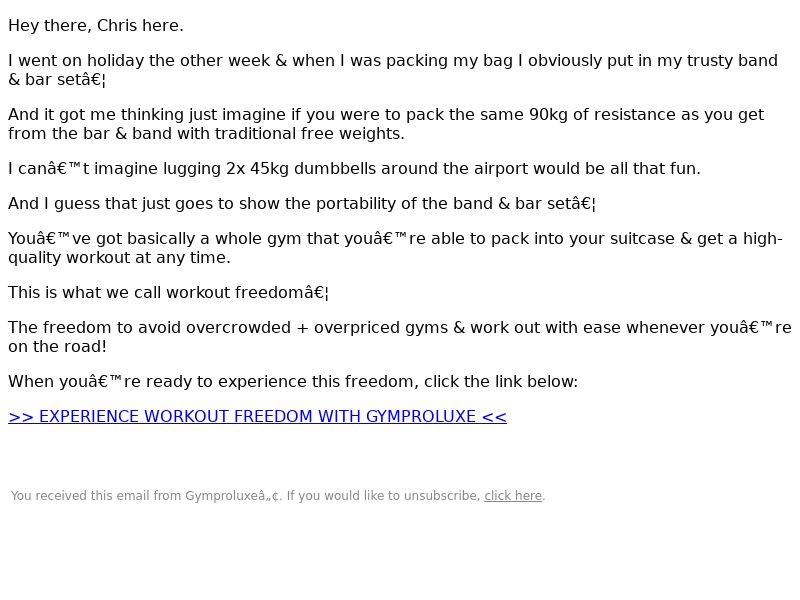Click the phrase 'on the road!'

[x=57, y=346]
